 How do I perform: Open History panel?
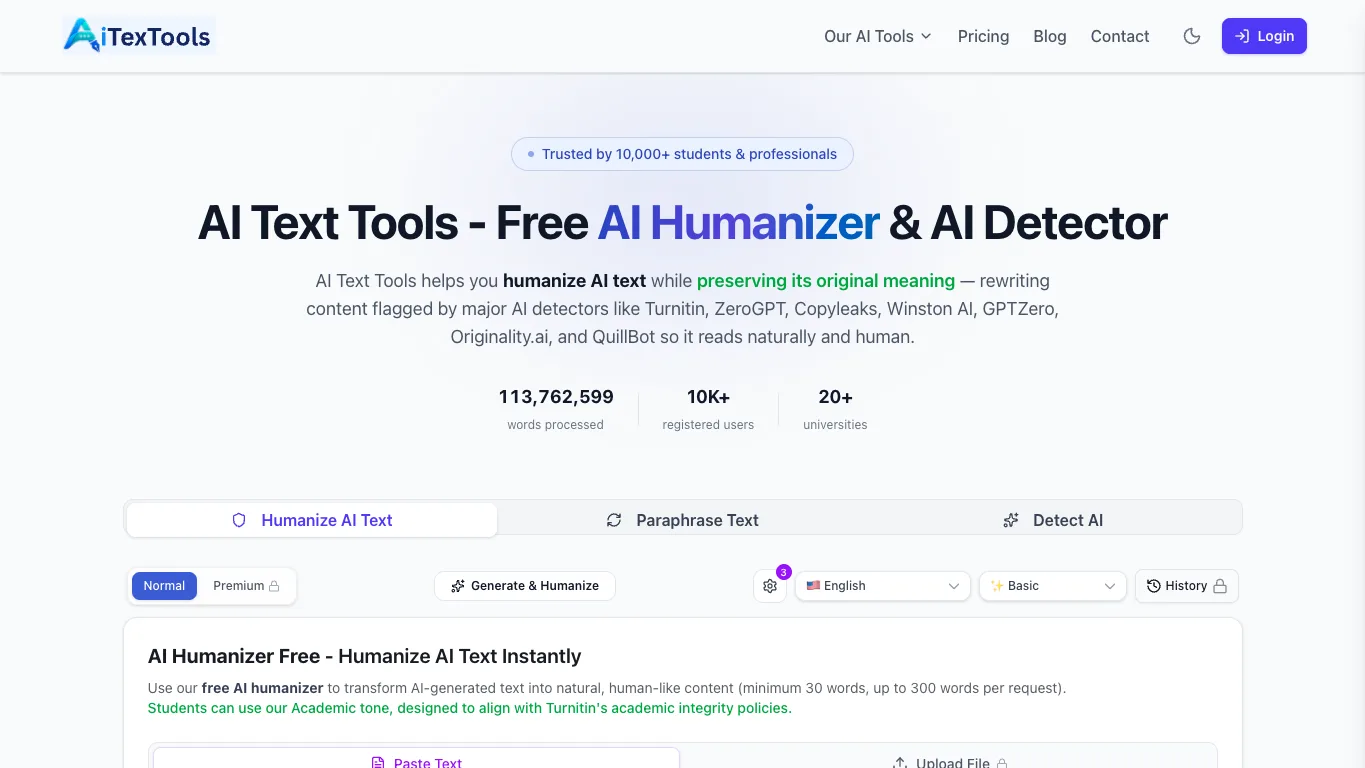pos(1187,586)
